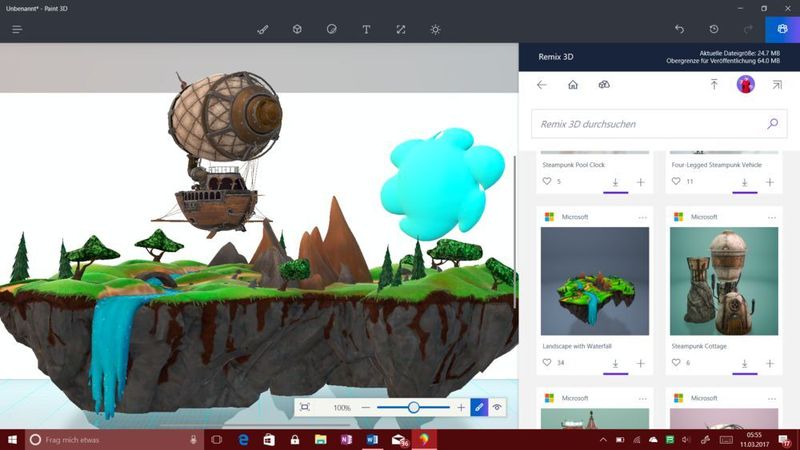
Task: Select the cyan cloud 3D object
Action: pyautogui.click(x=441, y=184)
